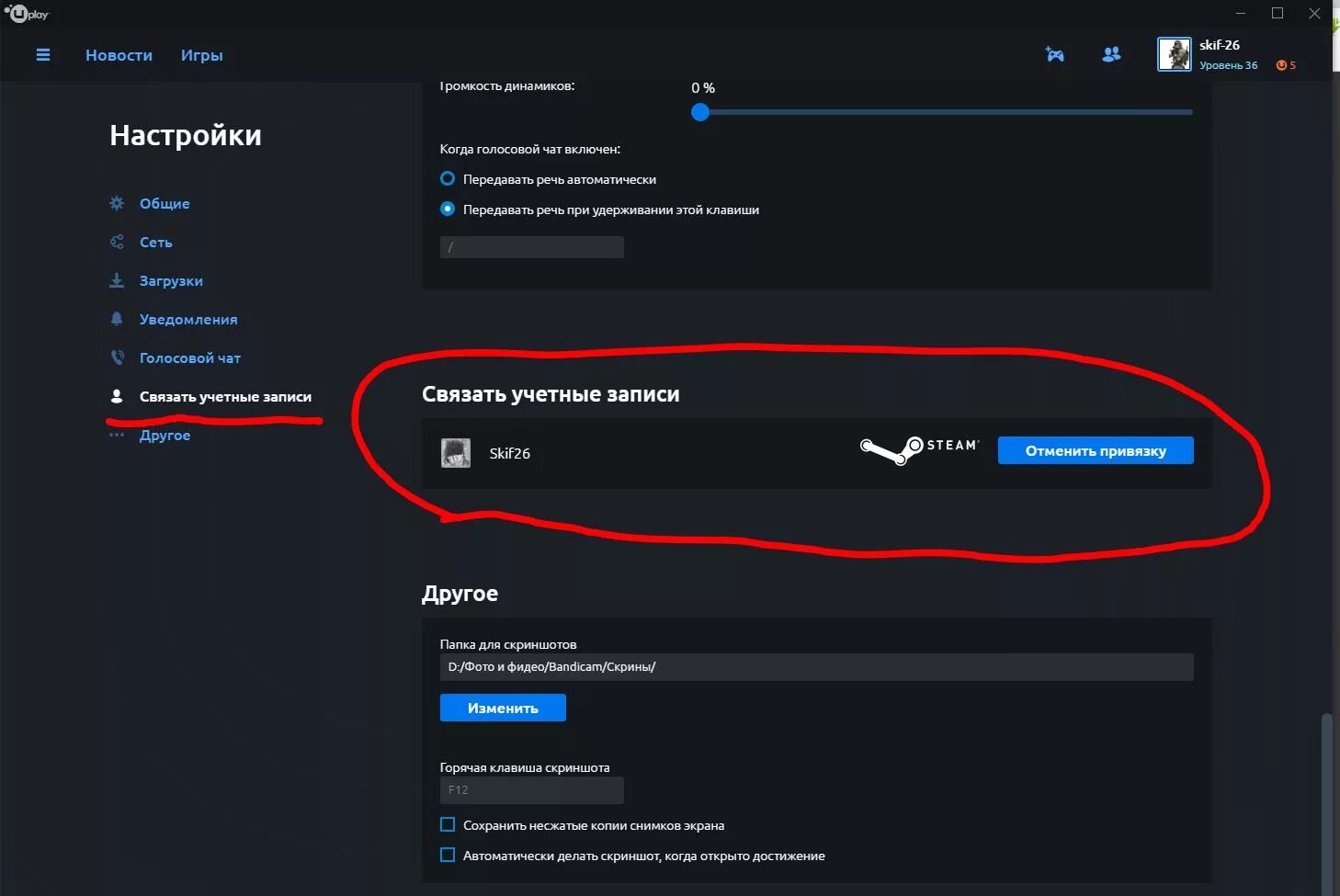
Task: Click the 0 % volume value
Action: tap(703, 88)
